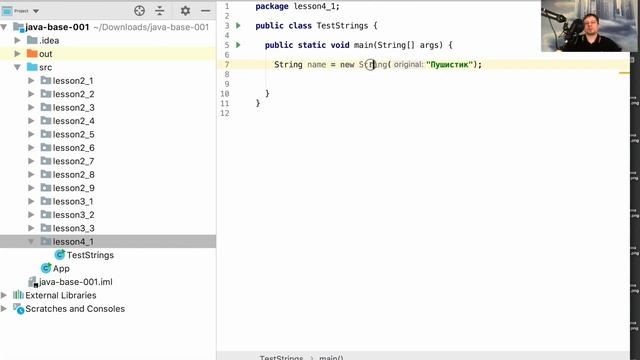The image size is (640, 360).
Task: Click the Scratches and Consoles icon
Action: [x=18, y=309]
